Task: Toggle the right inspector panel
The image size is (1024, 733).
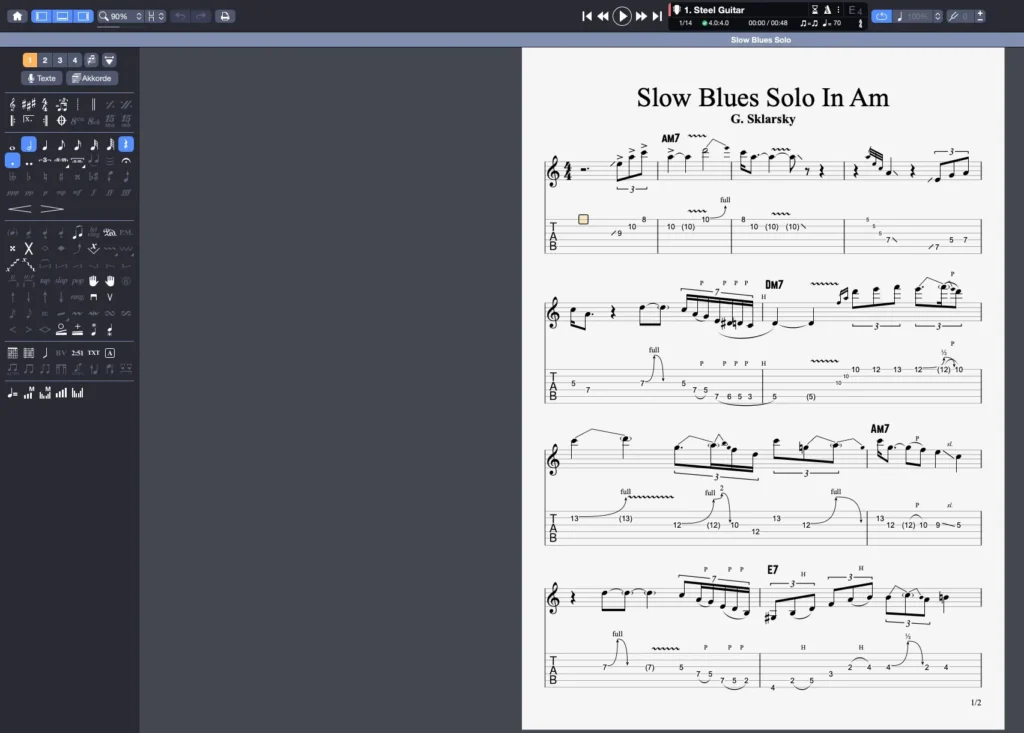Action: 84,16
